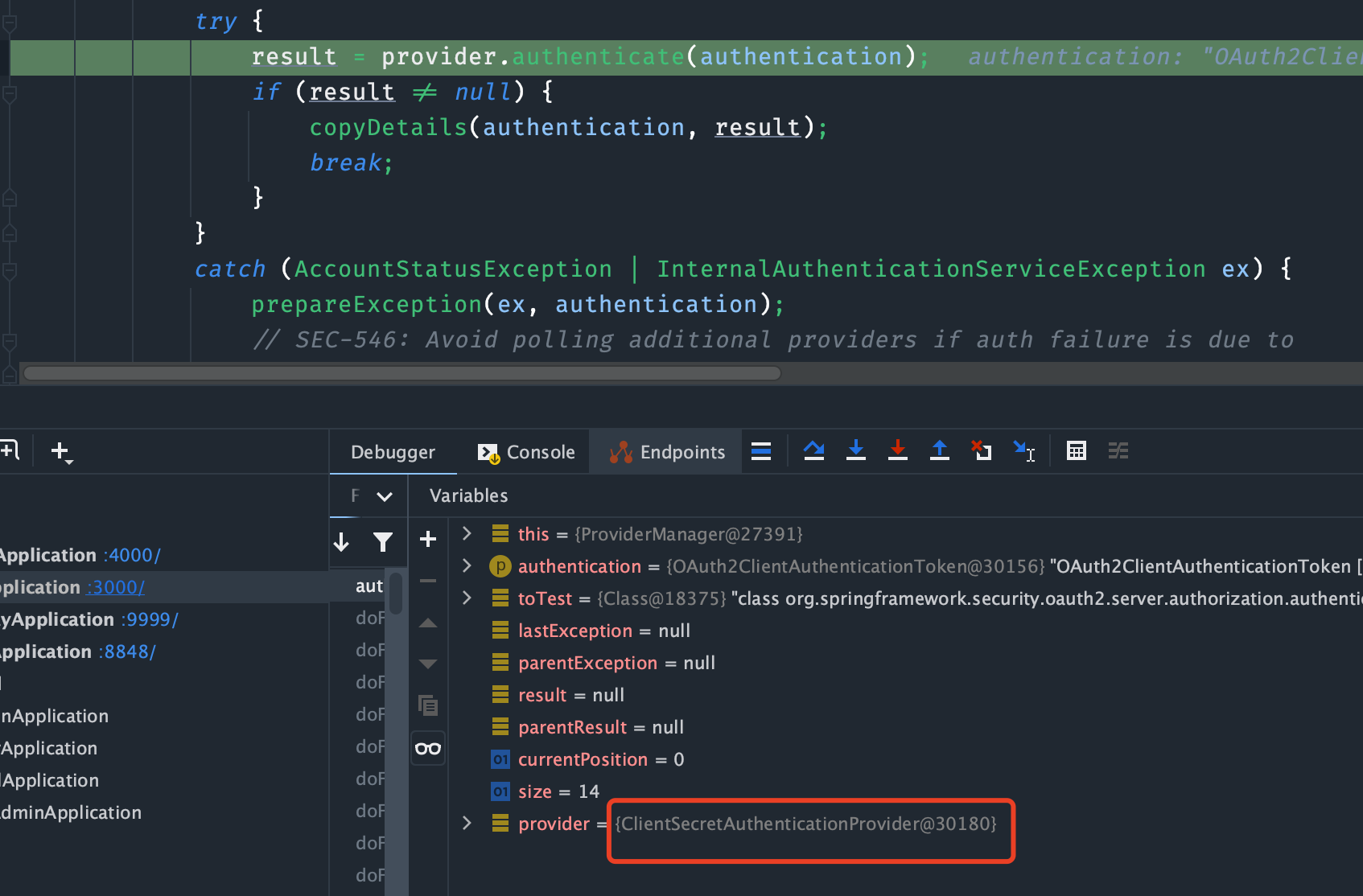Expand the 'this' ProviderManager variable
The image size is (1363, 896).
[x=467, y=533]
